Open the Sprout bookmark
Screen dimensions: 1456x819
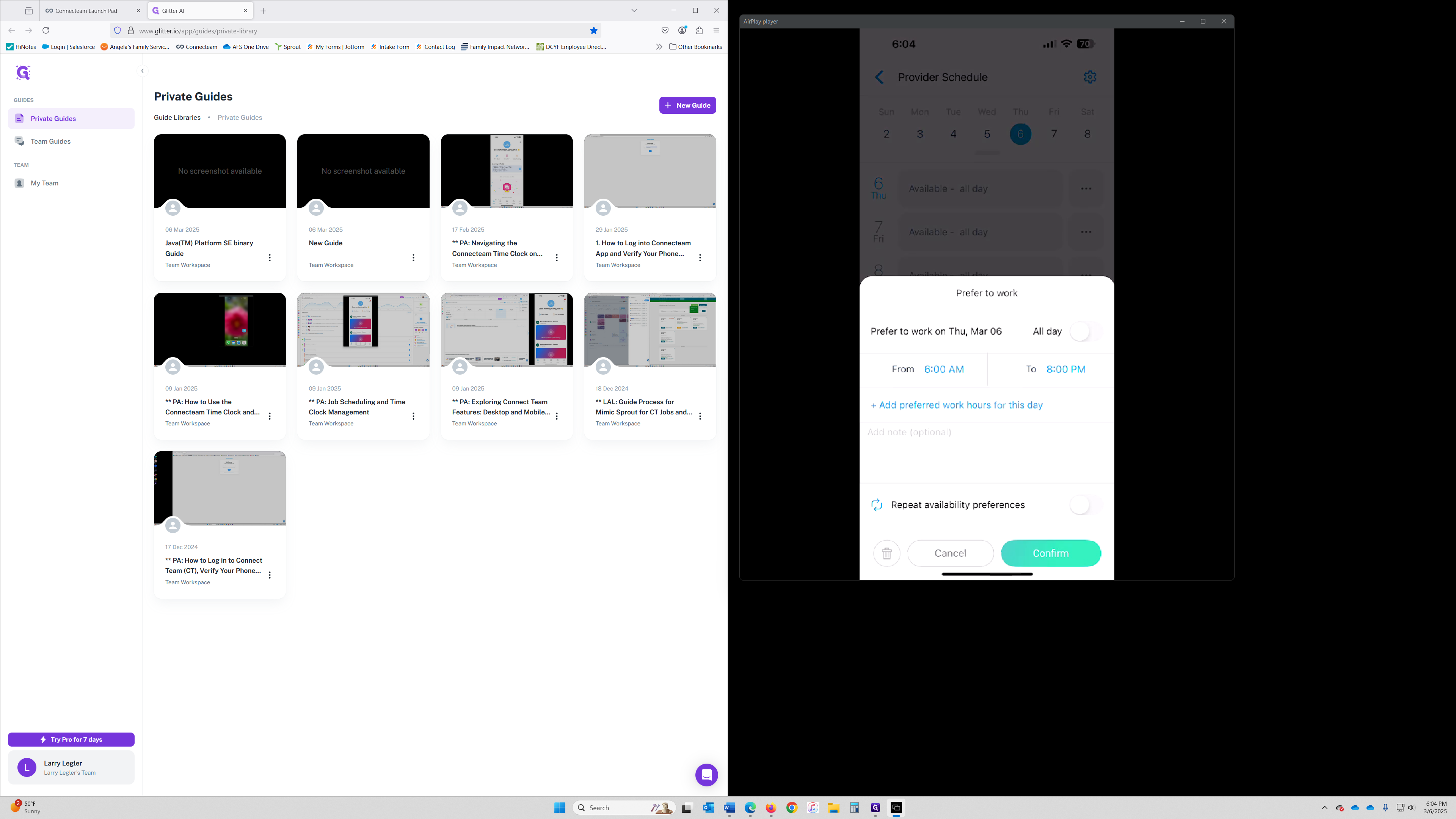pyautogui.click(x=288, y=47)
